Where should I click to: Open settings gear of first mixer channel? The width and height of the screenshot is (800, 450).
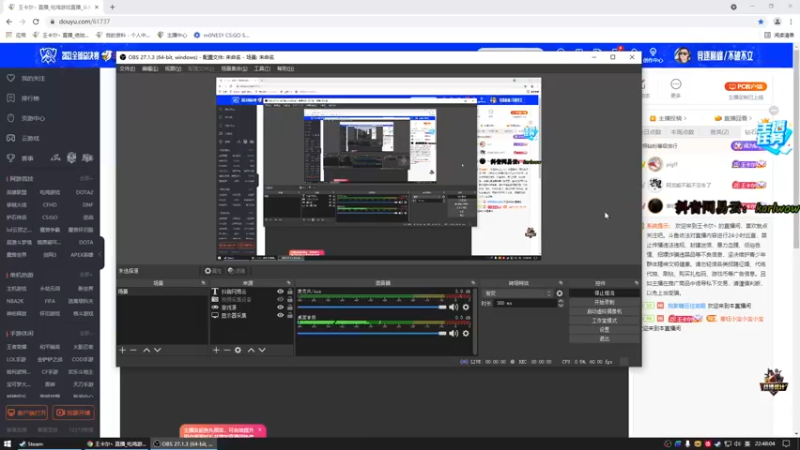coord(466,307)
